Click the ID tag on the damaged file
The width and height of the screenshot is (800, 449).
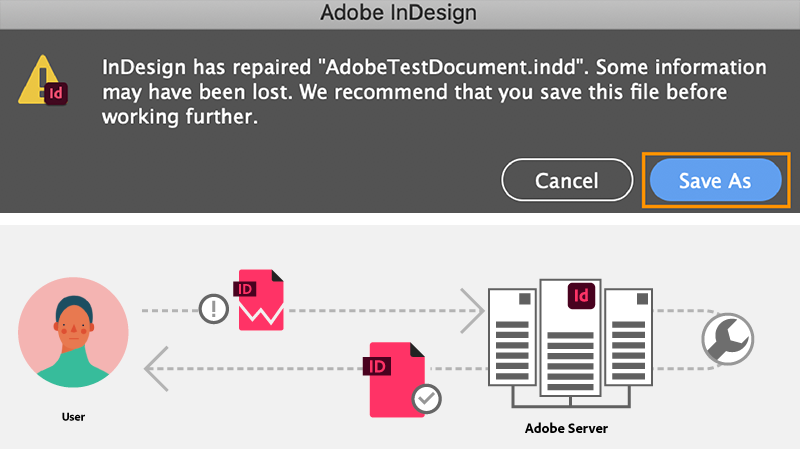(245, 289)
